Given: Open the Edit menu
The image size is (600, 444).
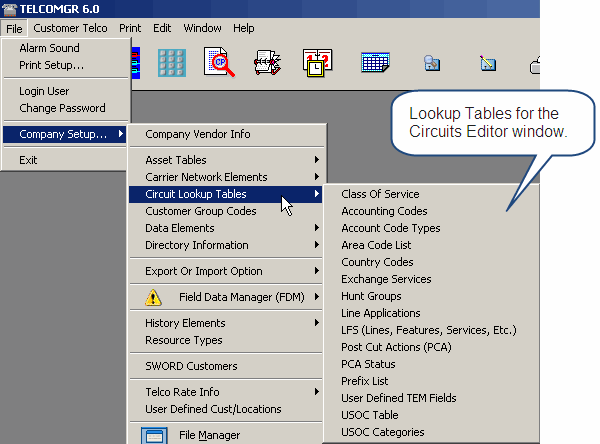Looking at the screenshot, I should (162, 28).
